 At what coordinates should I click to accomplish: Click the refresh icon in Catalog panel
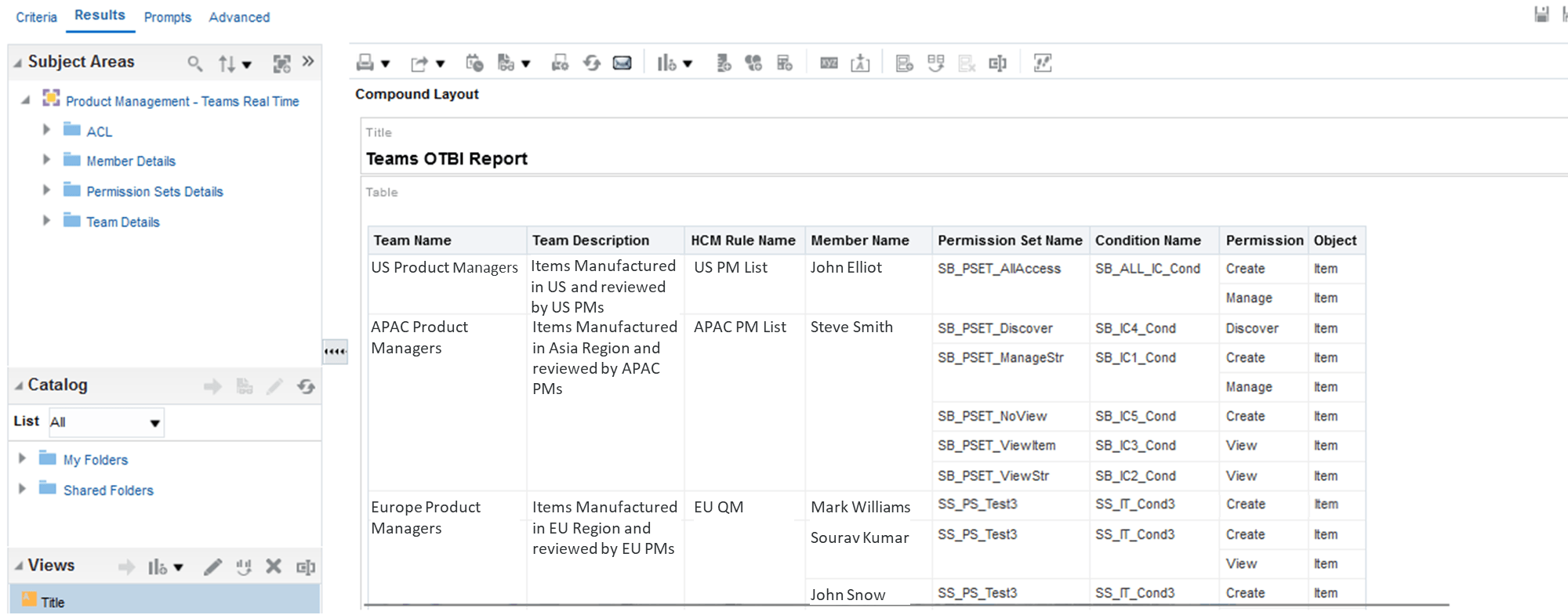pyautogui.click(x=306, y=386)
